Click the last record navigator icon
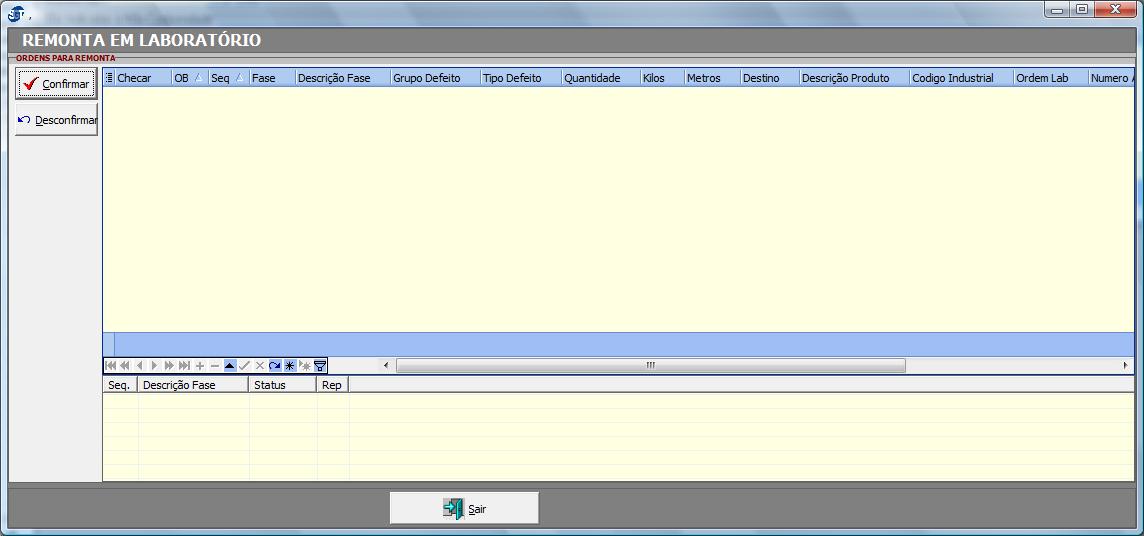1144x536 pixels. (x=185, y=366)
